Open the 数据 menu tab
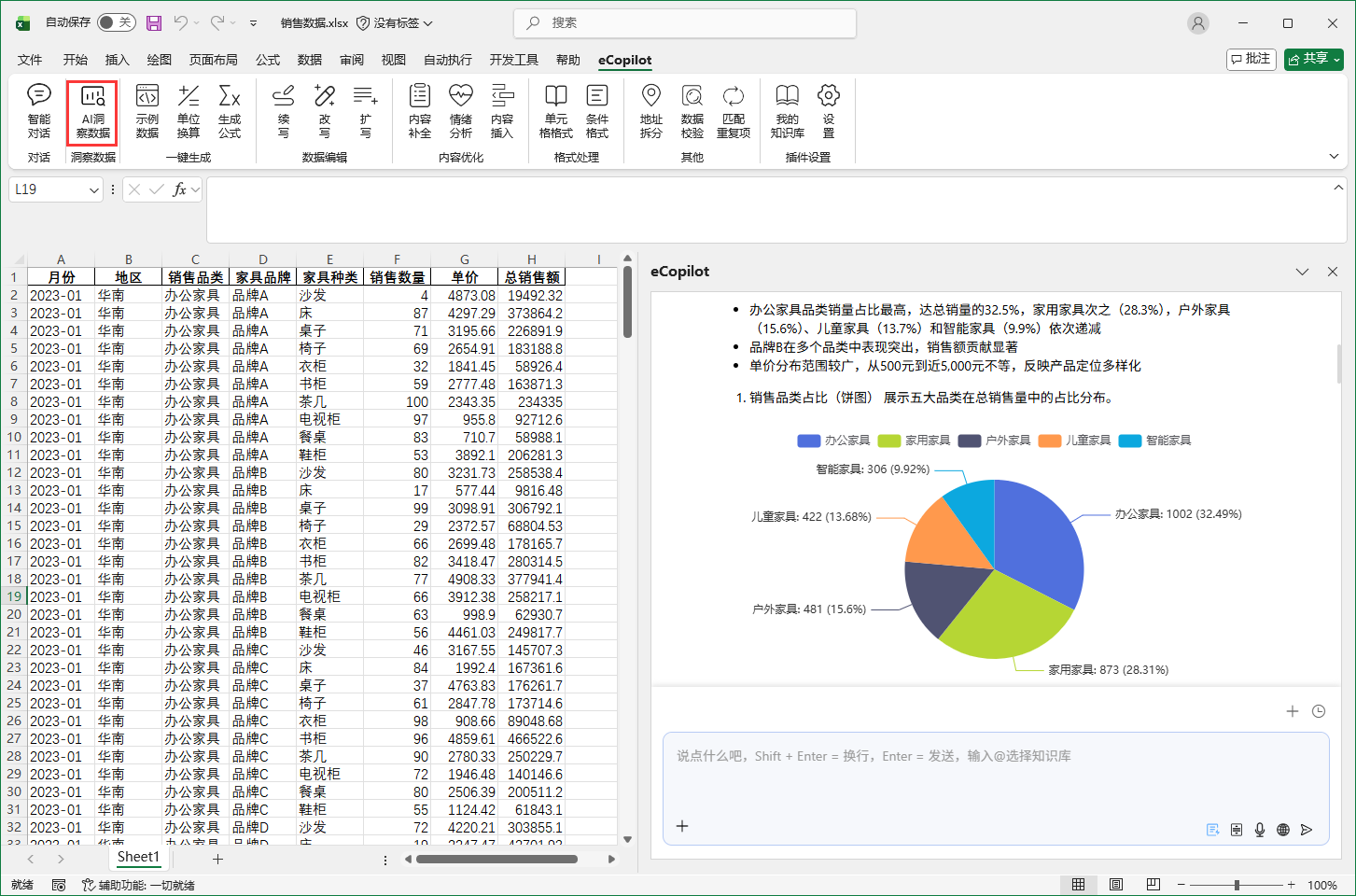Image resolution: width=1356 pixels, height=896 pixels. (310, 60)
